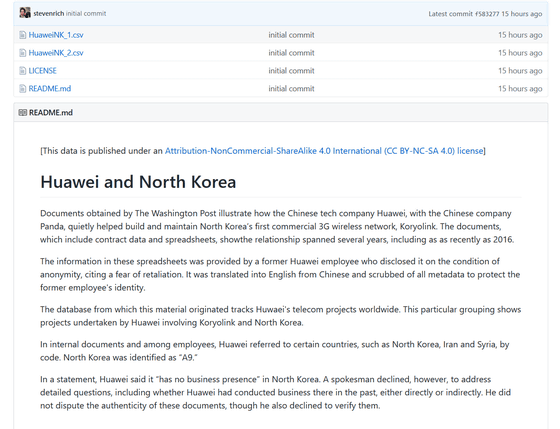The width and height of the screenshot is (560, 429).
Task: Click paragraph starting 'In internal documents and among'
Action: pos(275,351)
